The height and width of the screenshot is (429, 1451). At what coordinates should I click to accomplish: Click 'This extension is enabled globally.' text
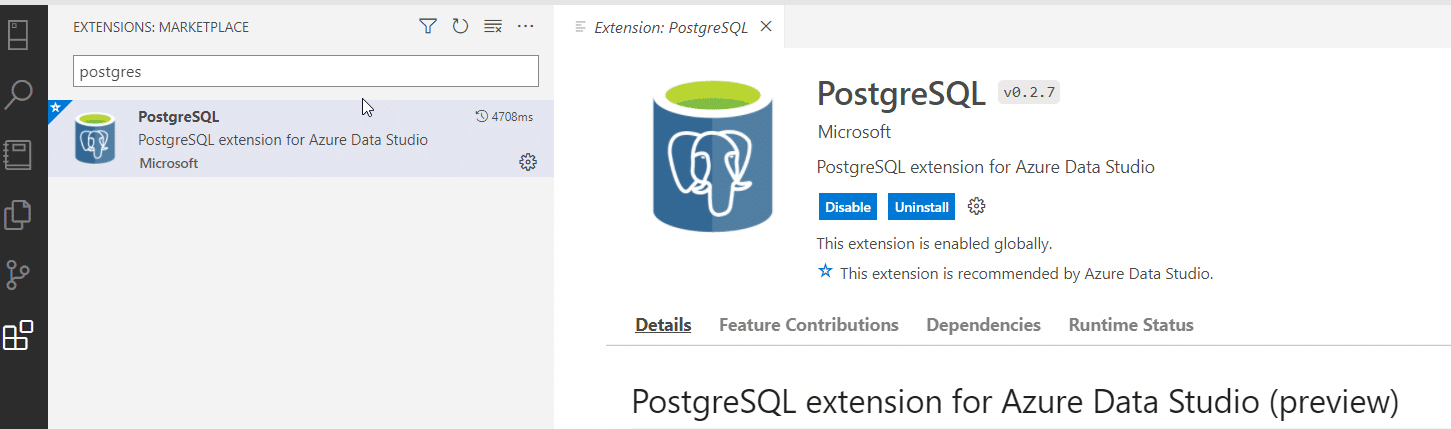tap(934, 243)
